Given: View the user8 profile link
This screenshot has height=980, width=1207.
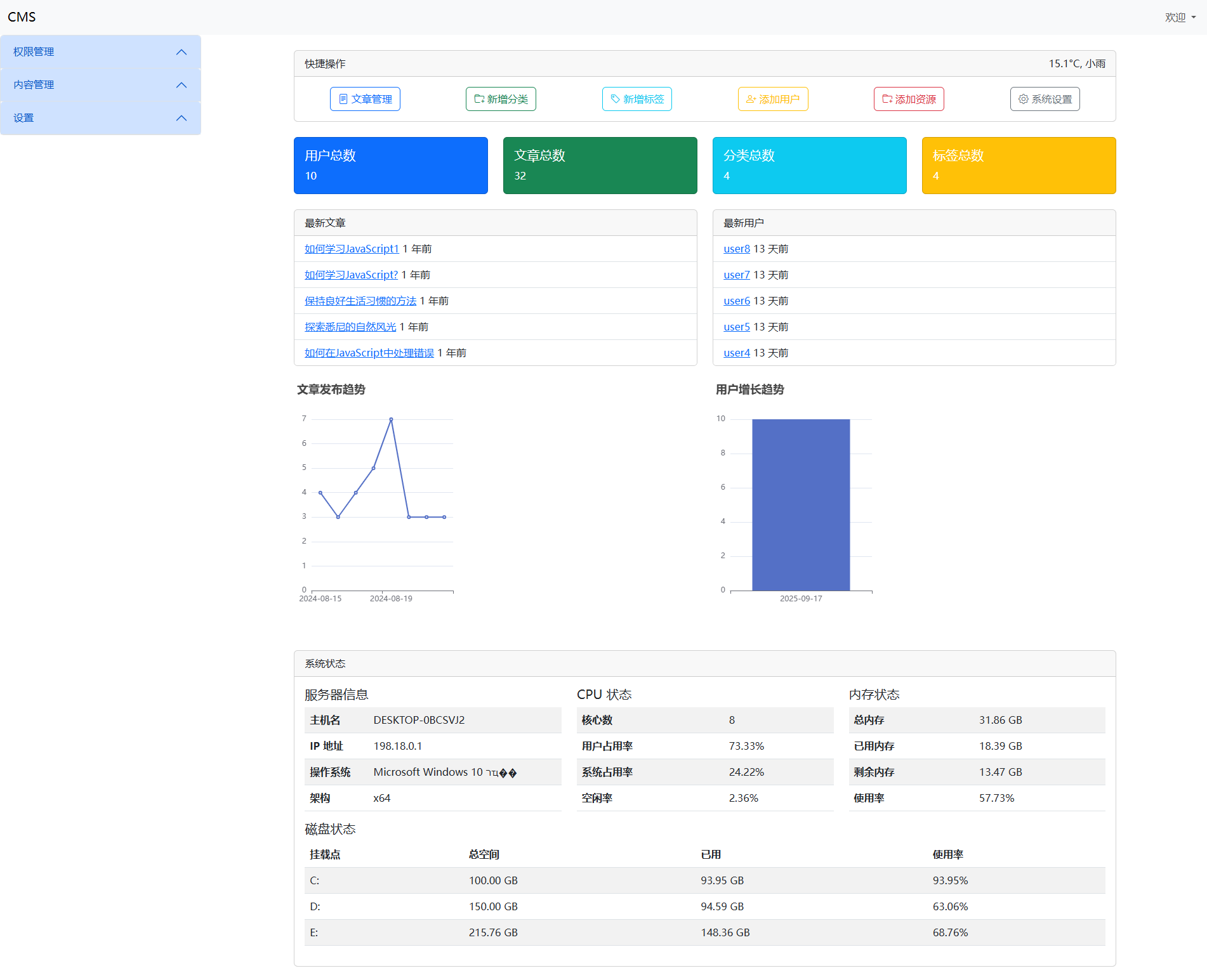Looking at the screenshot, I should click(736, 249).
